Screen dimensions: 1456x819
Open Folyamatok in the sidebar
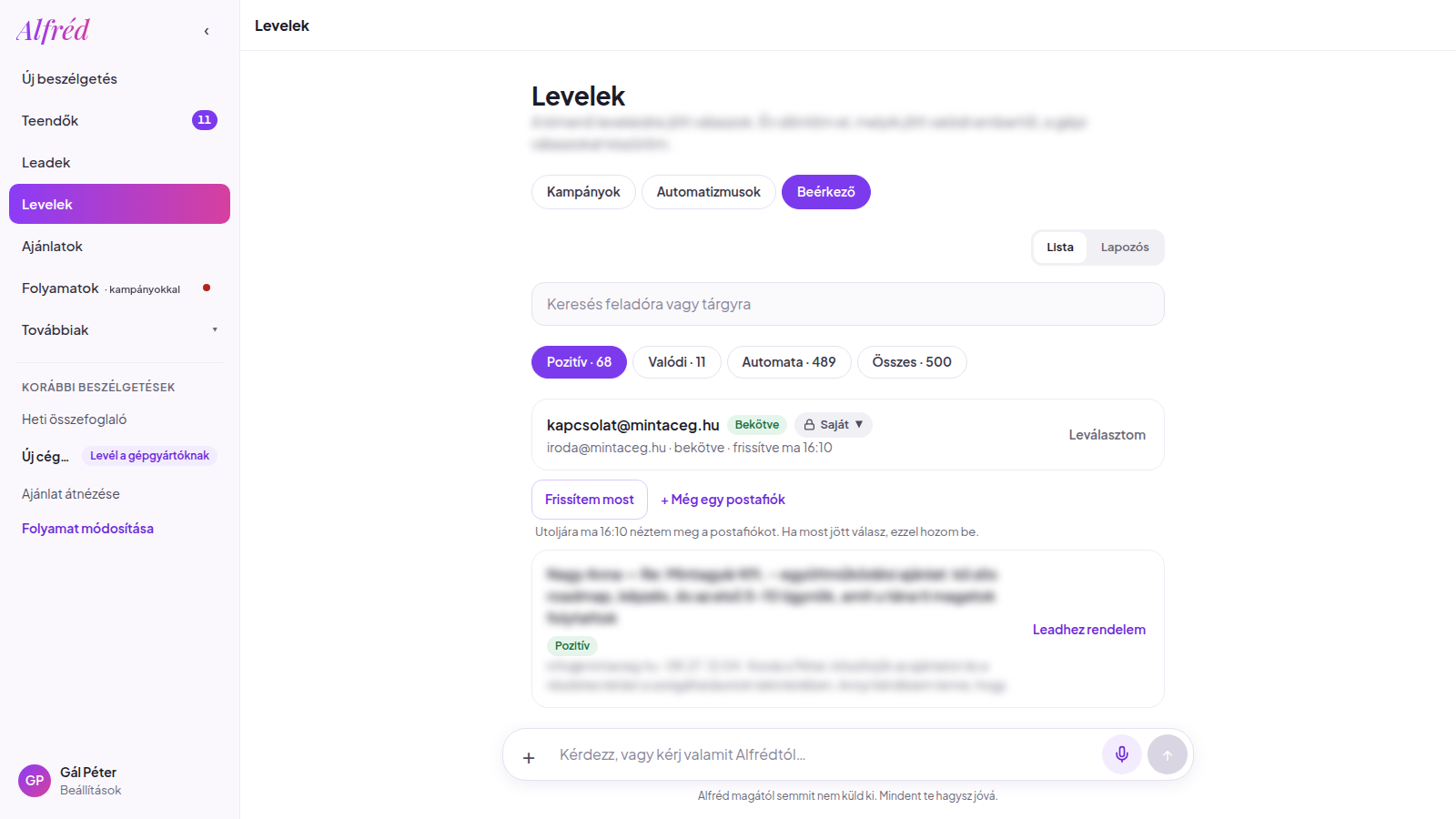click(119, 288)
